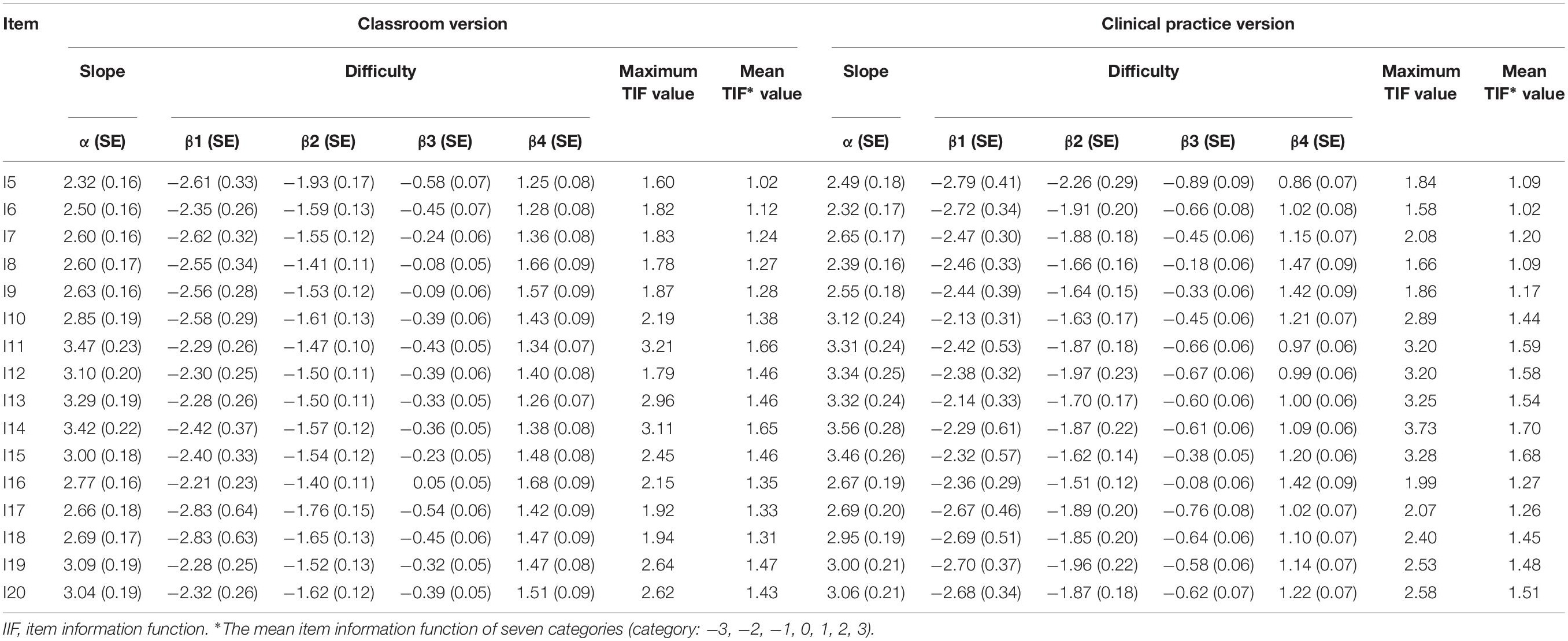This screenshot has height=641, width=1568.
Task: Click clinical maximum TIF "2.40" in row I18
Action: [1421, 538]
